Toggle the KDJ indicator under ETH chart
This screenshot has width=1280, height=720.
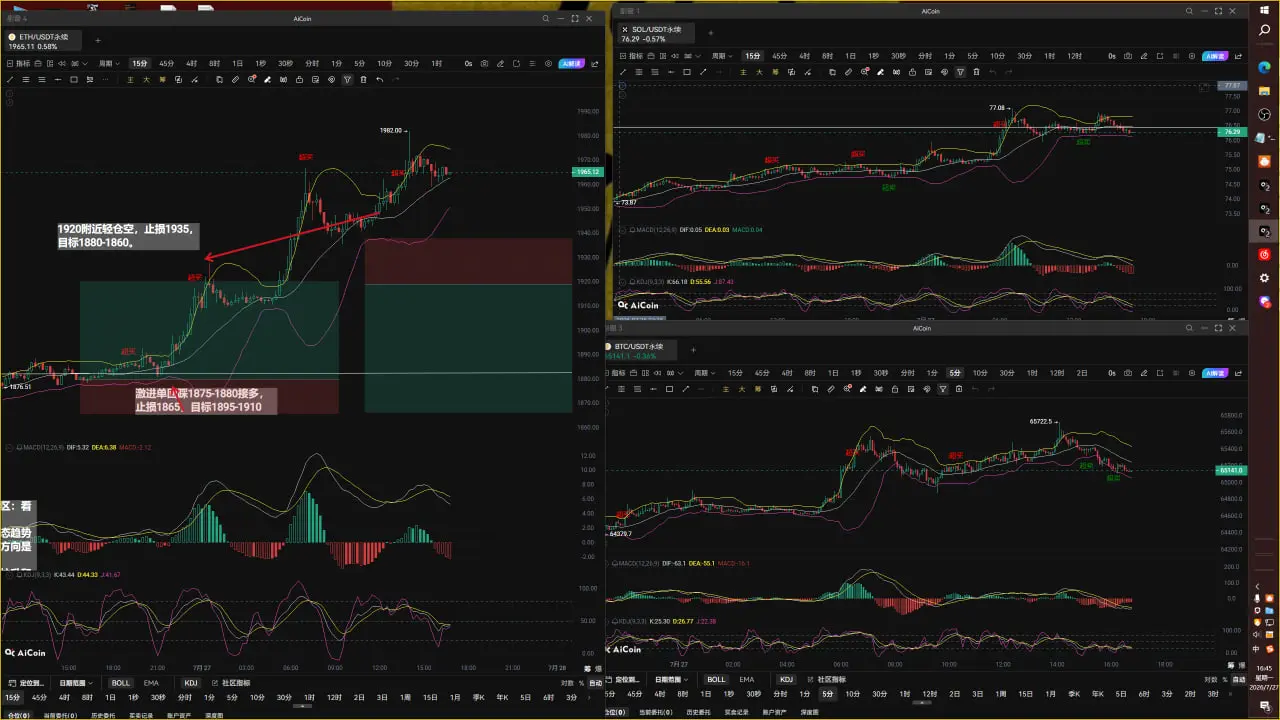(190, 683)
